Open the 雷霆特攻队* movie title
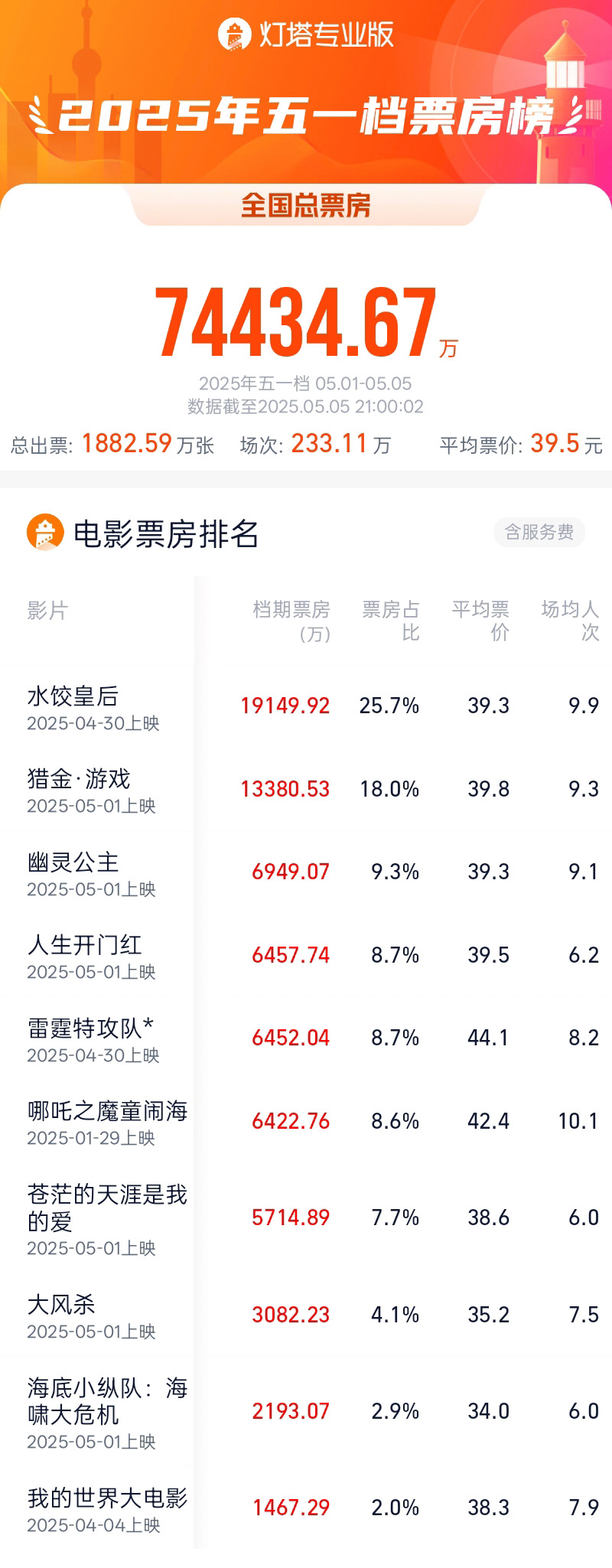 tap(90, 1028)
